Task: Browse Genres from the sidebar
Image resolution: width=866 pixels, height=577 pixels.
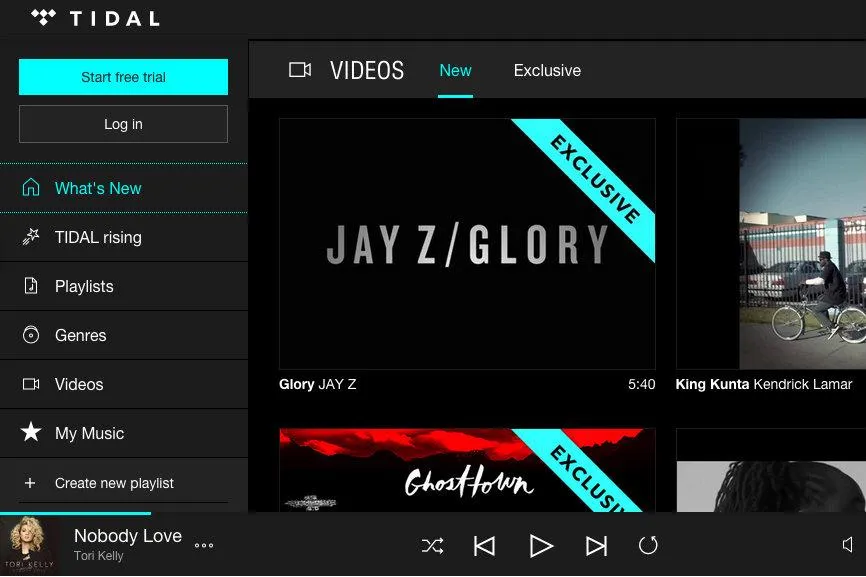Action: click(124, 335)
